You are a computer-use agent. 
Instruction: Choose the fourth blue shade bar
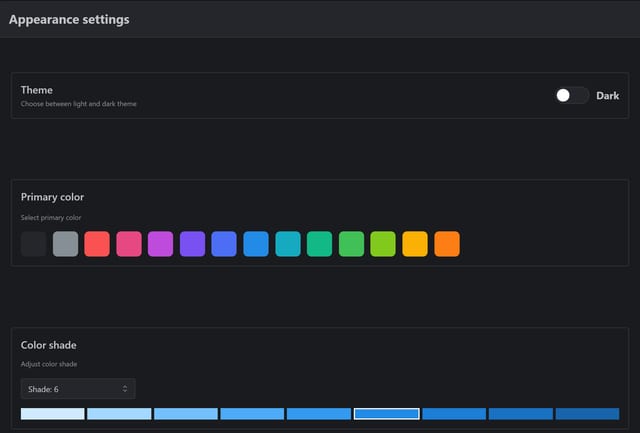point(252,414)
